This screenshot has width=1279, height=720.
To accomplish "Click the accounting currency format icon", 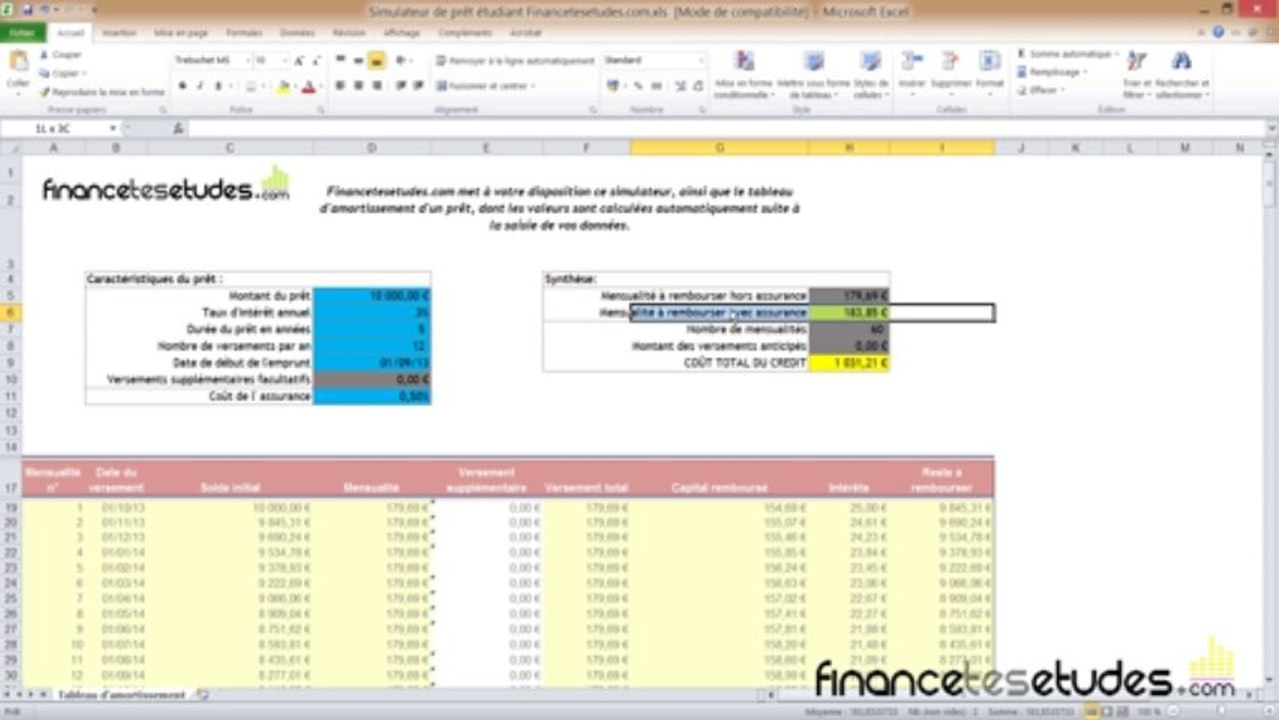I will (612, 86).
